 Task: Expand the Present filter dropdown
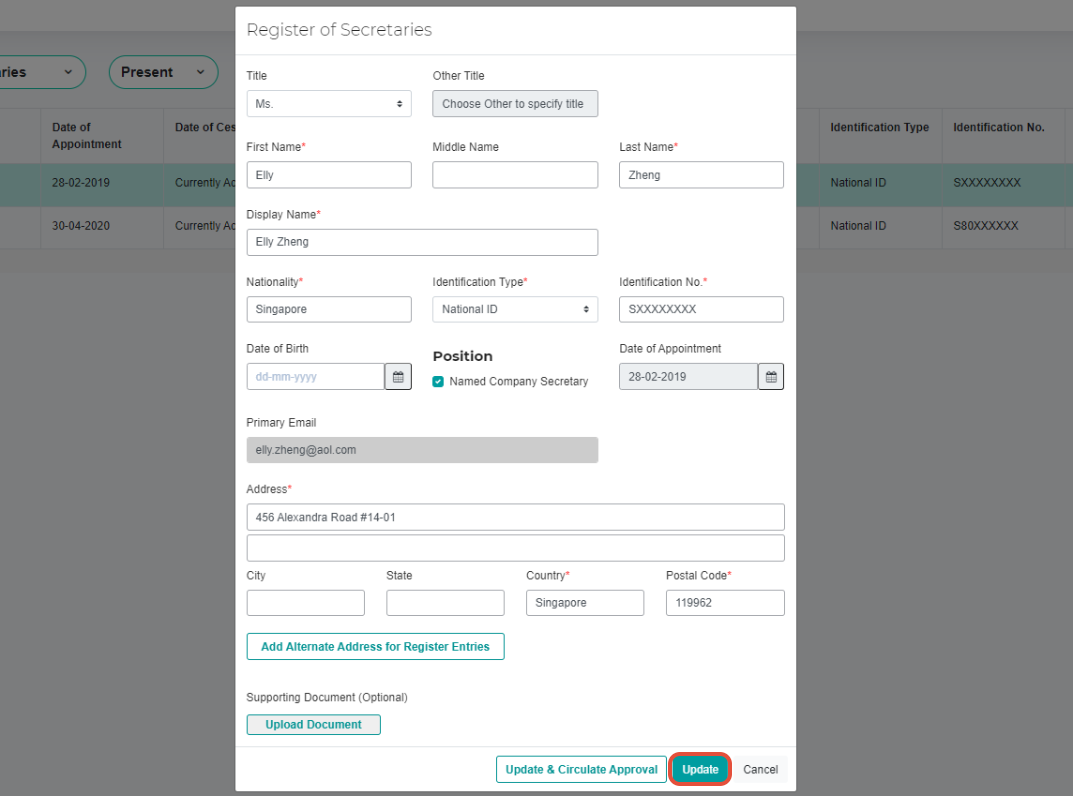click(163, 72)
